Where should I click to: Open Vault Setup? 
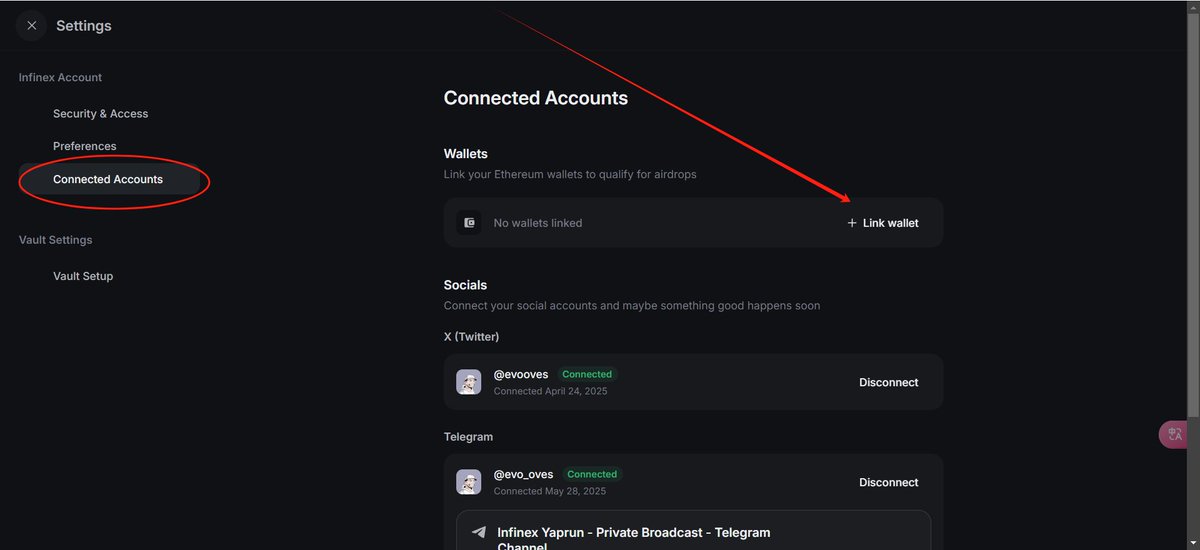[83, 276]
